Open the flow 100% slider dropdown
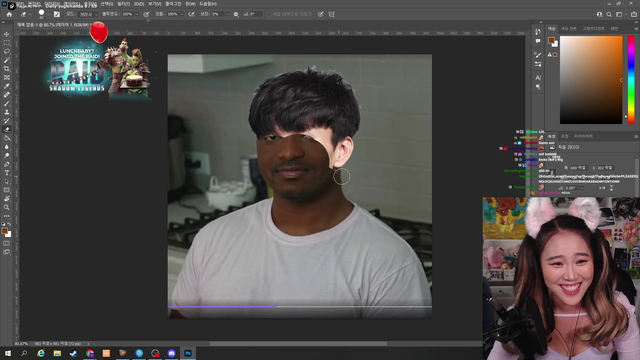640x360 pixels. [x=182, y=14]
